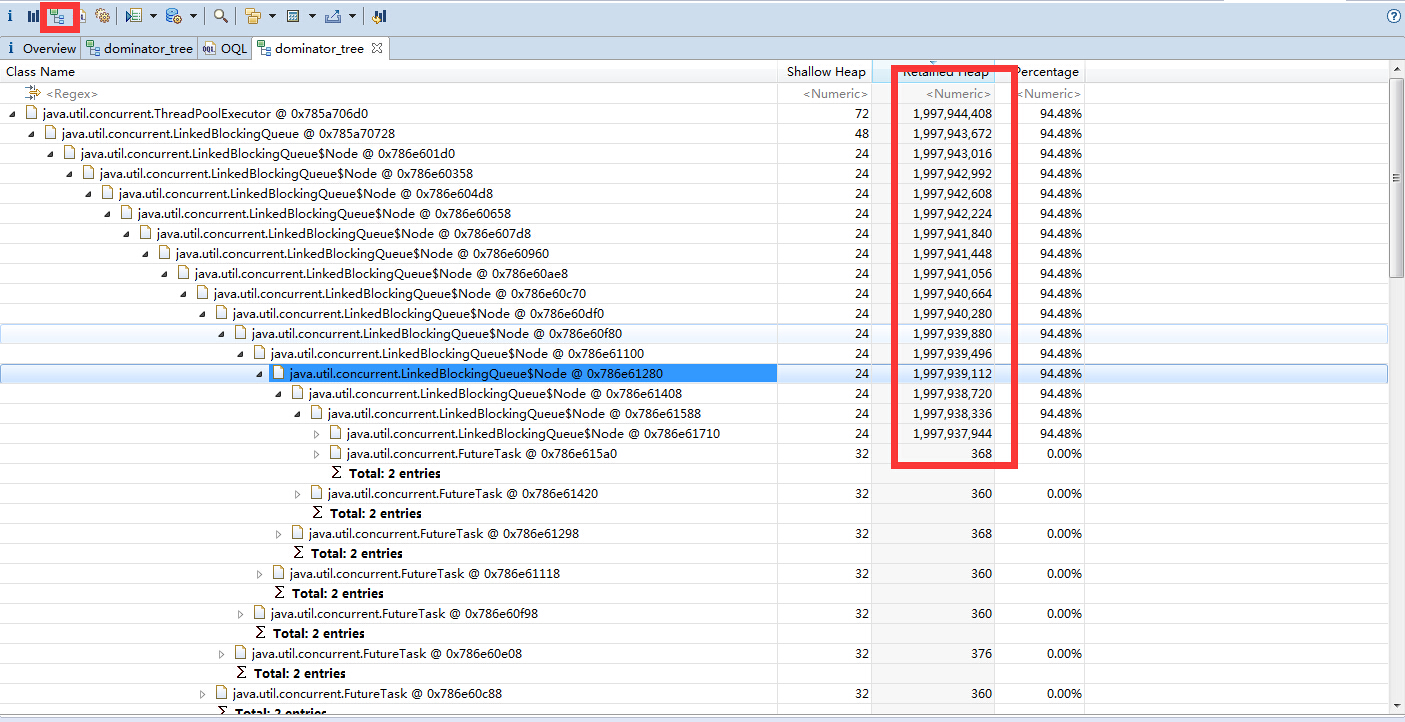This screenshot has height=722, width=1405.
Task: Click the retained heap value 376
Action: click(x=981, y=654)
